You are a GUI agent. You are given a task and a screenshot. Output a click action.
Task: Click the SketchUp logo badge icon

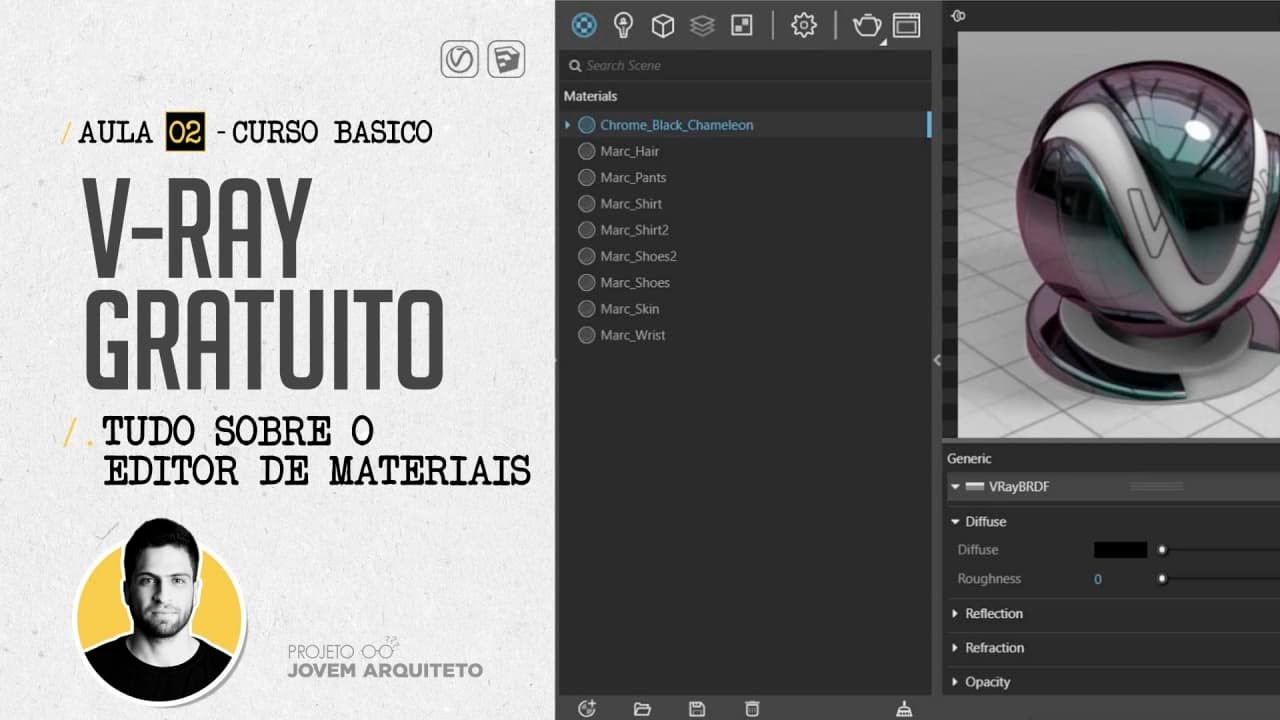pyautogui.click(x=506, y=59)
